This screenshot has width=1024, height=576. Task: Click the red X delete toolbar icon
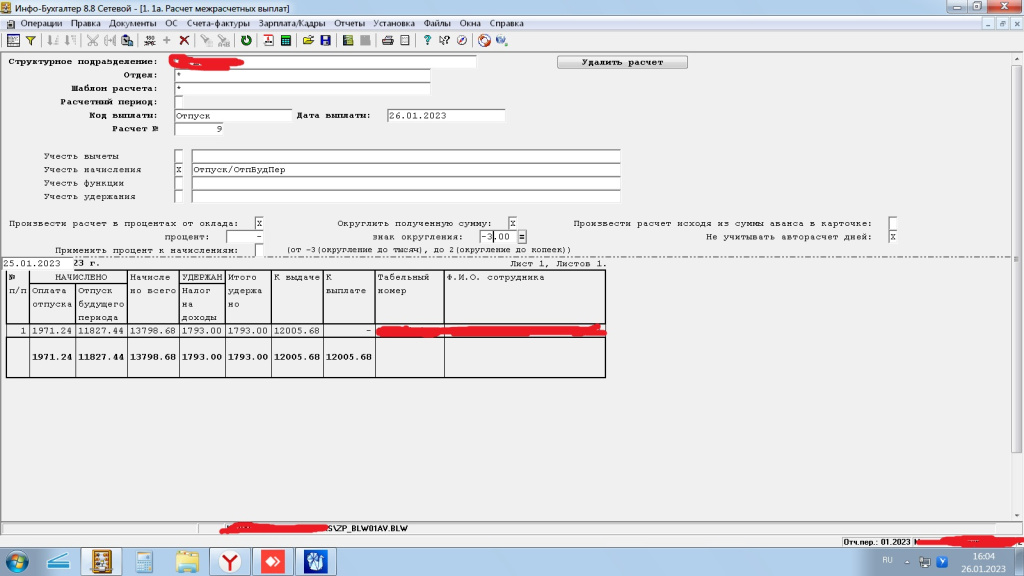(x=184, y=41)
